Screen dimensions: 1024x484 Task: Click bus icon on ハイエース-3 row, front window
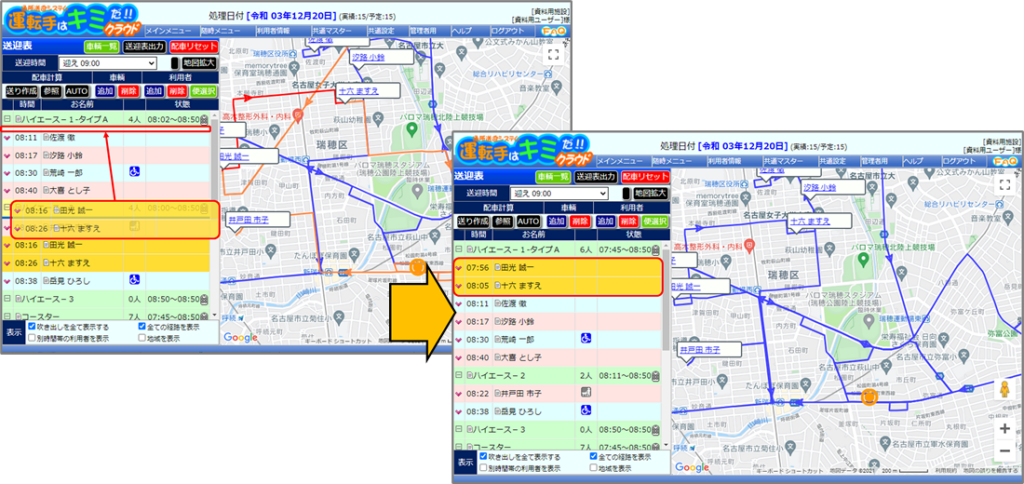655,429
